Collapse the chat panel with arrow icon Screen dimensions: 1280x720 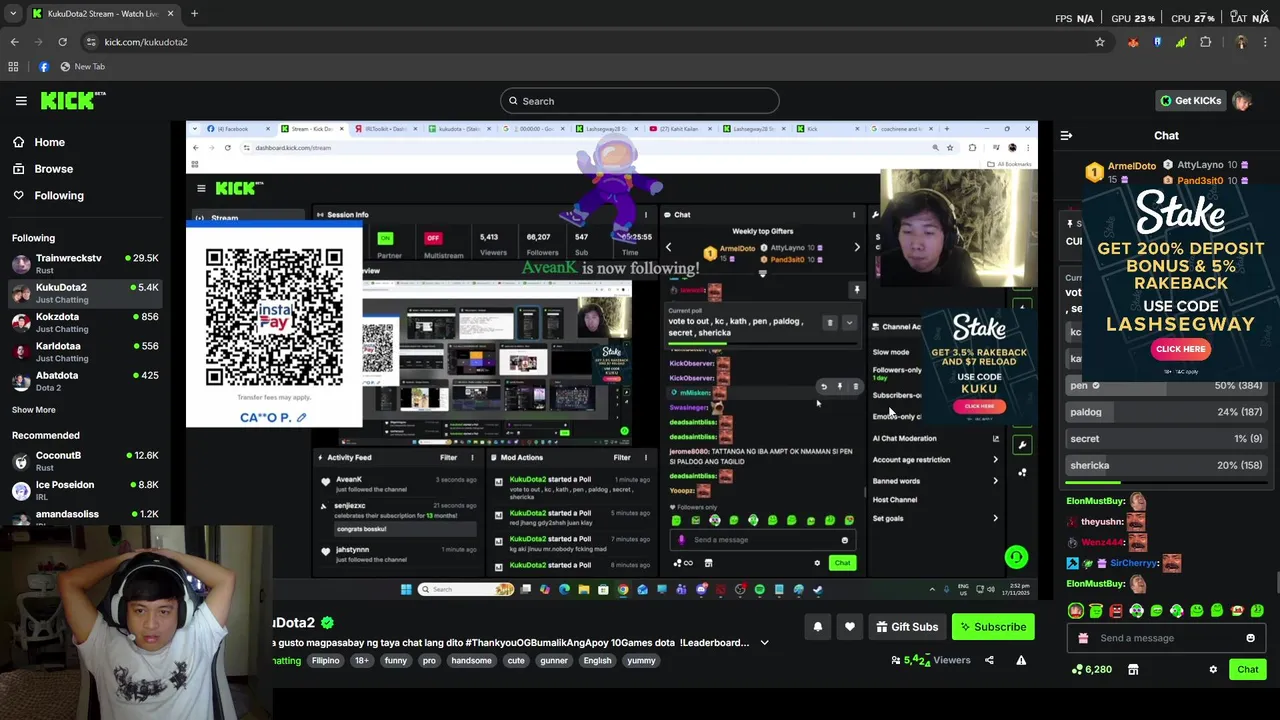pos(1066,135)
